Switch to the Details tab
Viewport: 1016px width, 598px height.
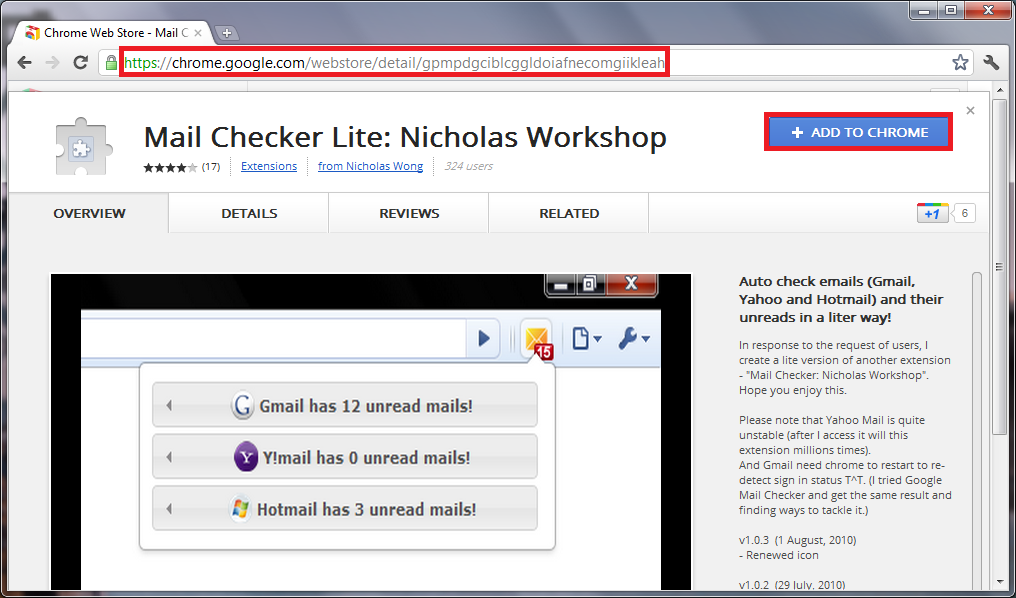(x=249, y=213)
